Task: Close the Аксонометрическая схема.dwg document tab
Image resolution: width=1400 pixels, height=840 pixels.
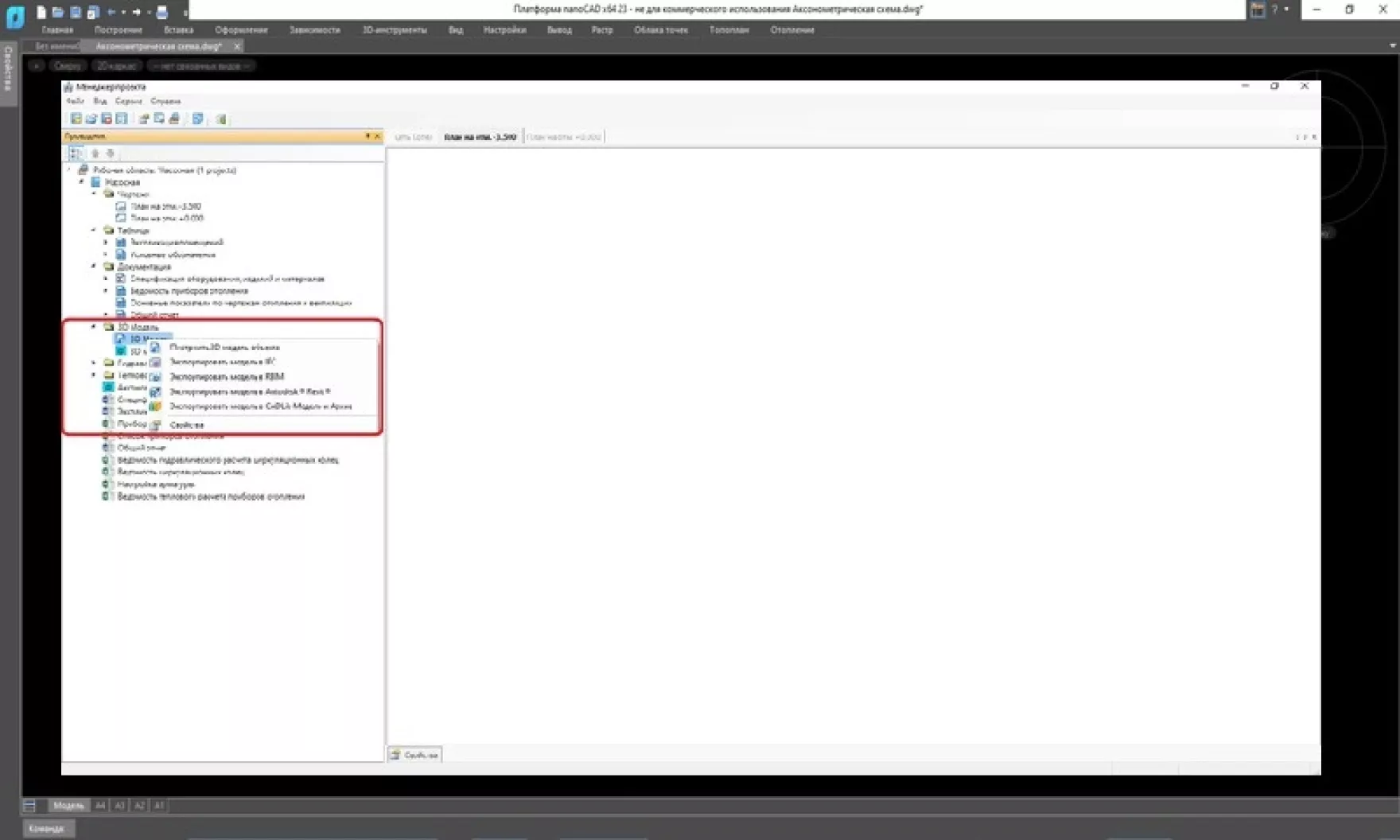Action: click(236, 46)
